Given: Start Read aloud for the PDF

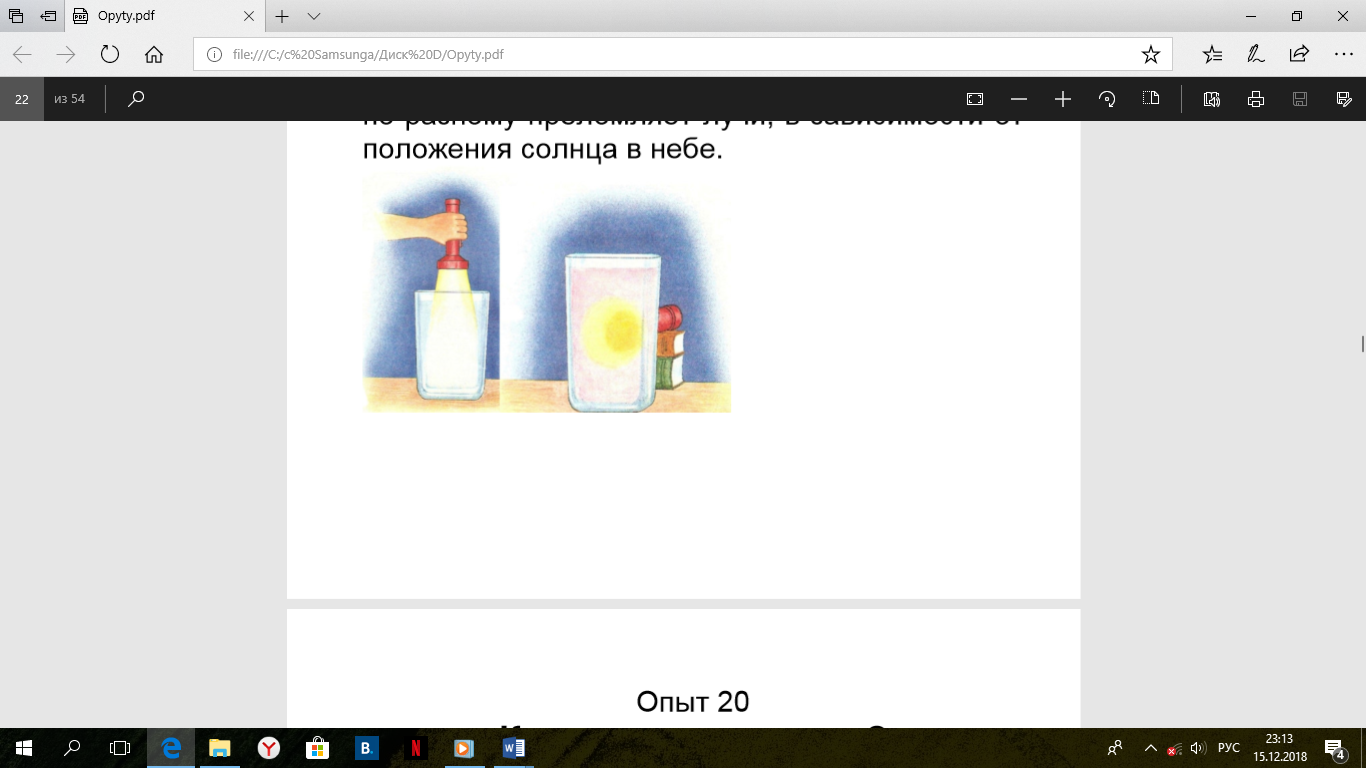Looking at the screenshot, I should coord(1212,99).
